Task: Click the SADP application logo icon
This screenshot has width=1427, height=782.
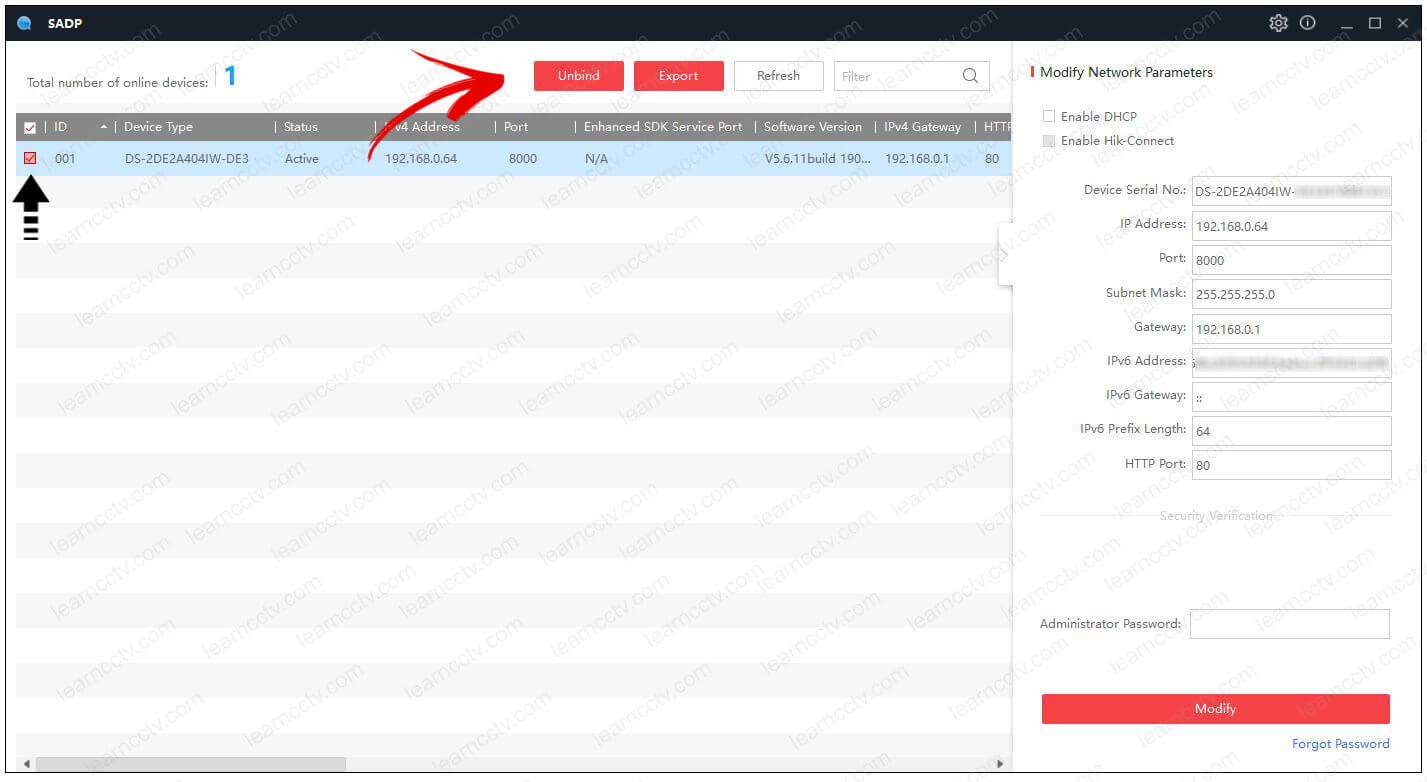Action: 25,23
